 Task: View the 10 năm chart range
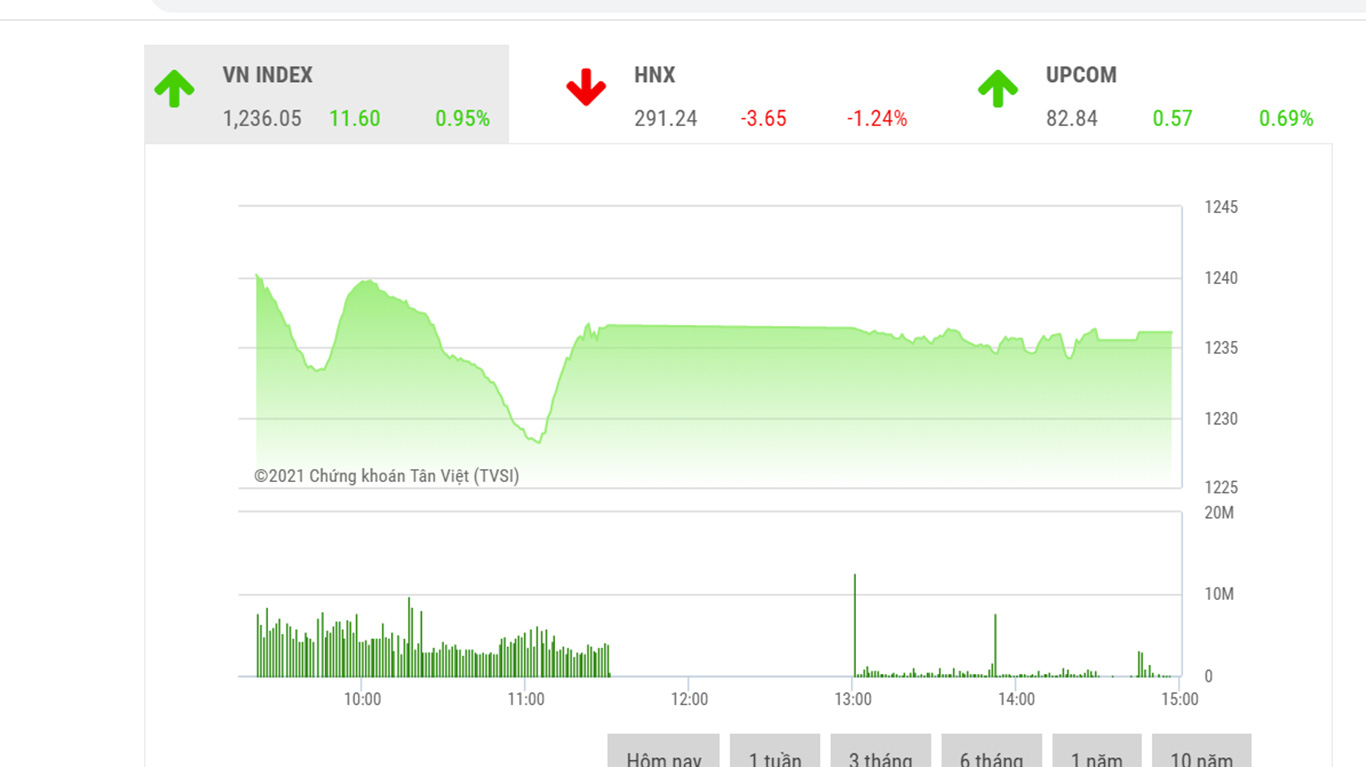click(1201, 755)
